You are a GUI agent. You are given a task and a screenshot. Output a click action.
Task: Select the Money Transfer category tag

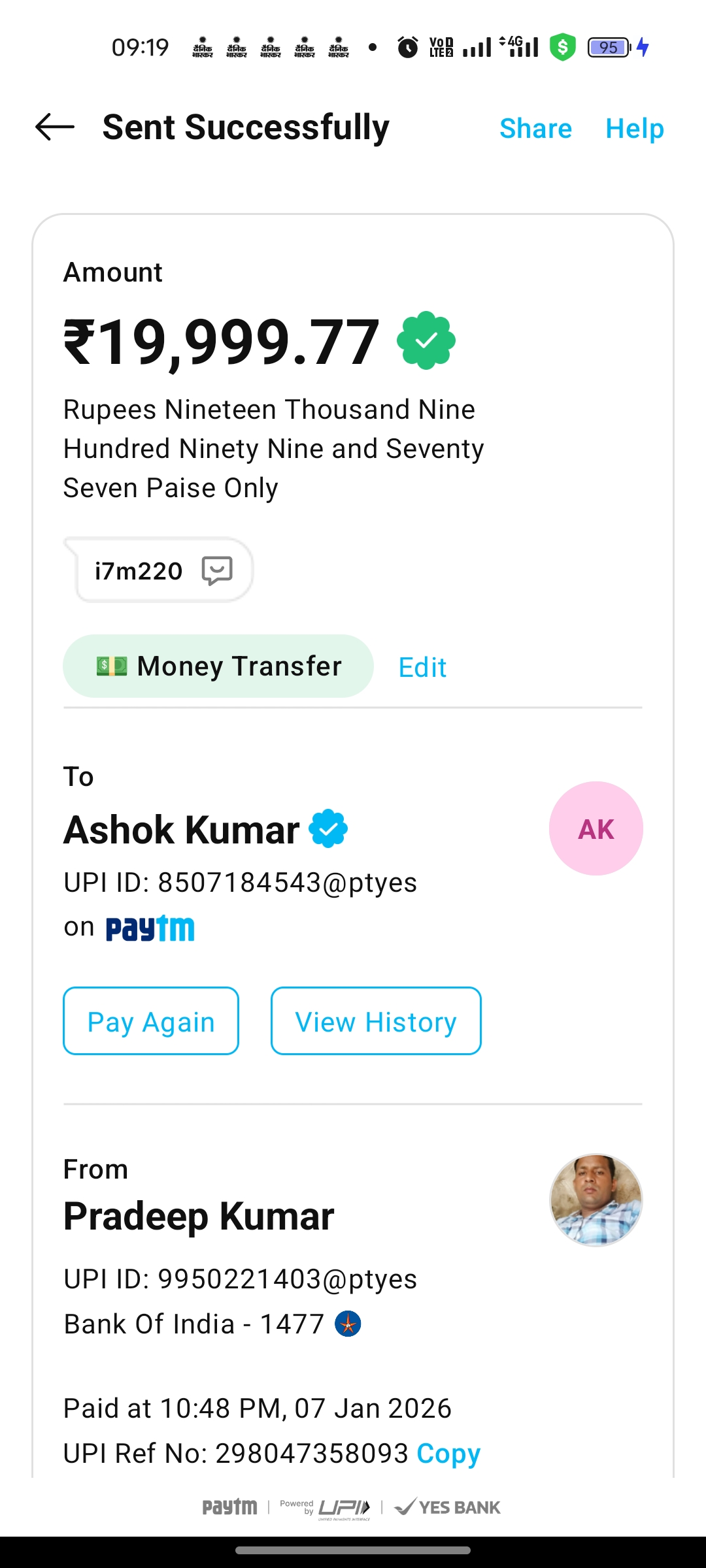(218, 666)
